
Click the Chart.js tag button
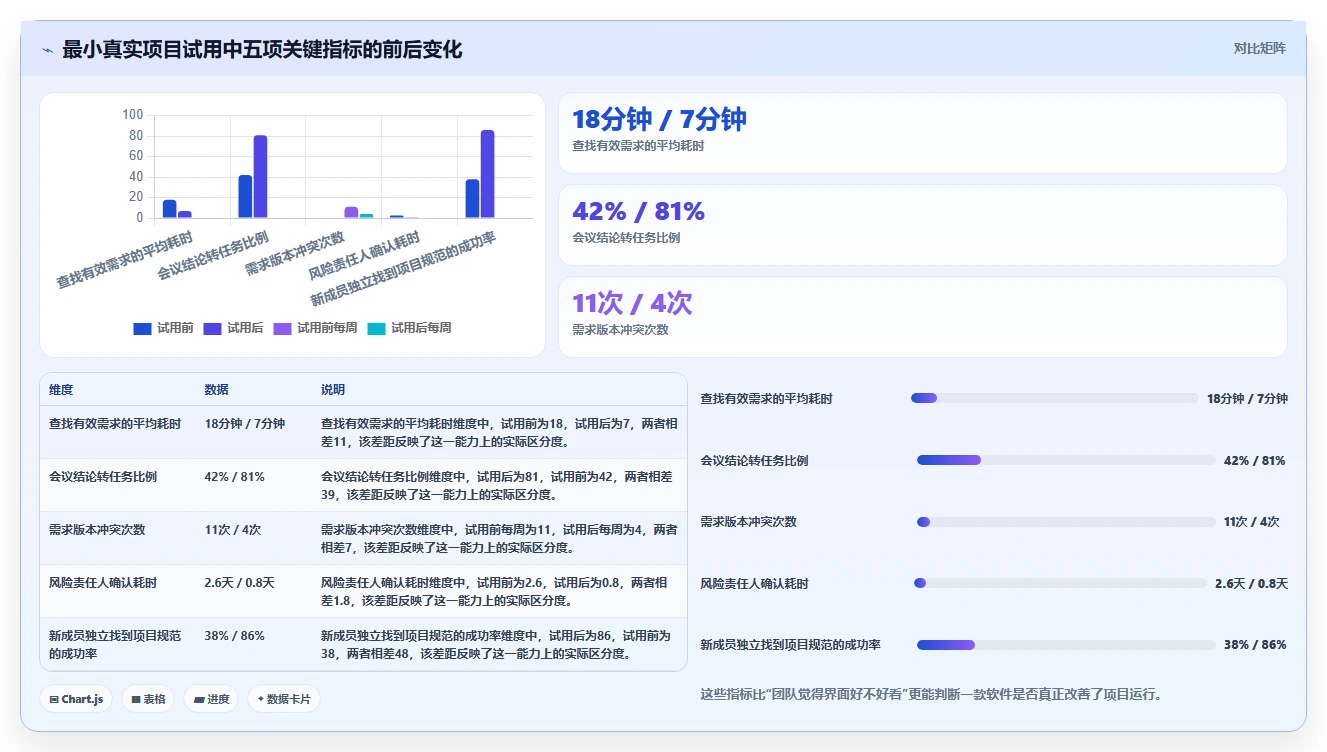pyautogui.click(x=76, y=699)
